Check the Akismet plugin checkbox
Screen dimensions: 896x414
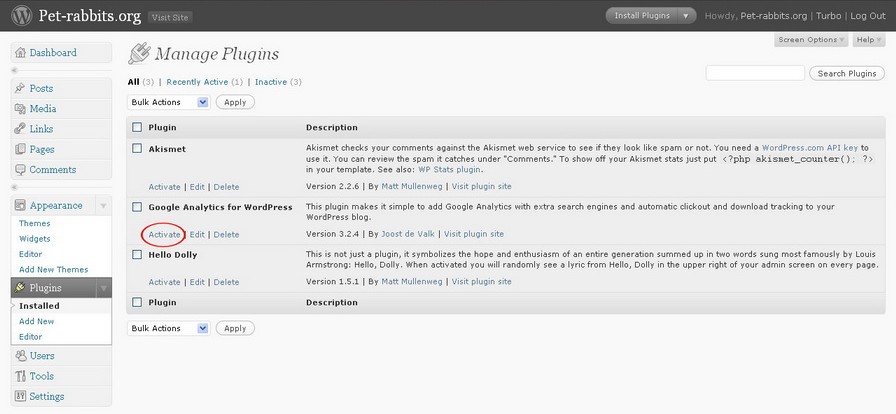(x=137, y=148)
